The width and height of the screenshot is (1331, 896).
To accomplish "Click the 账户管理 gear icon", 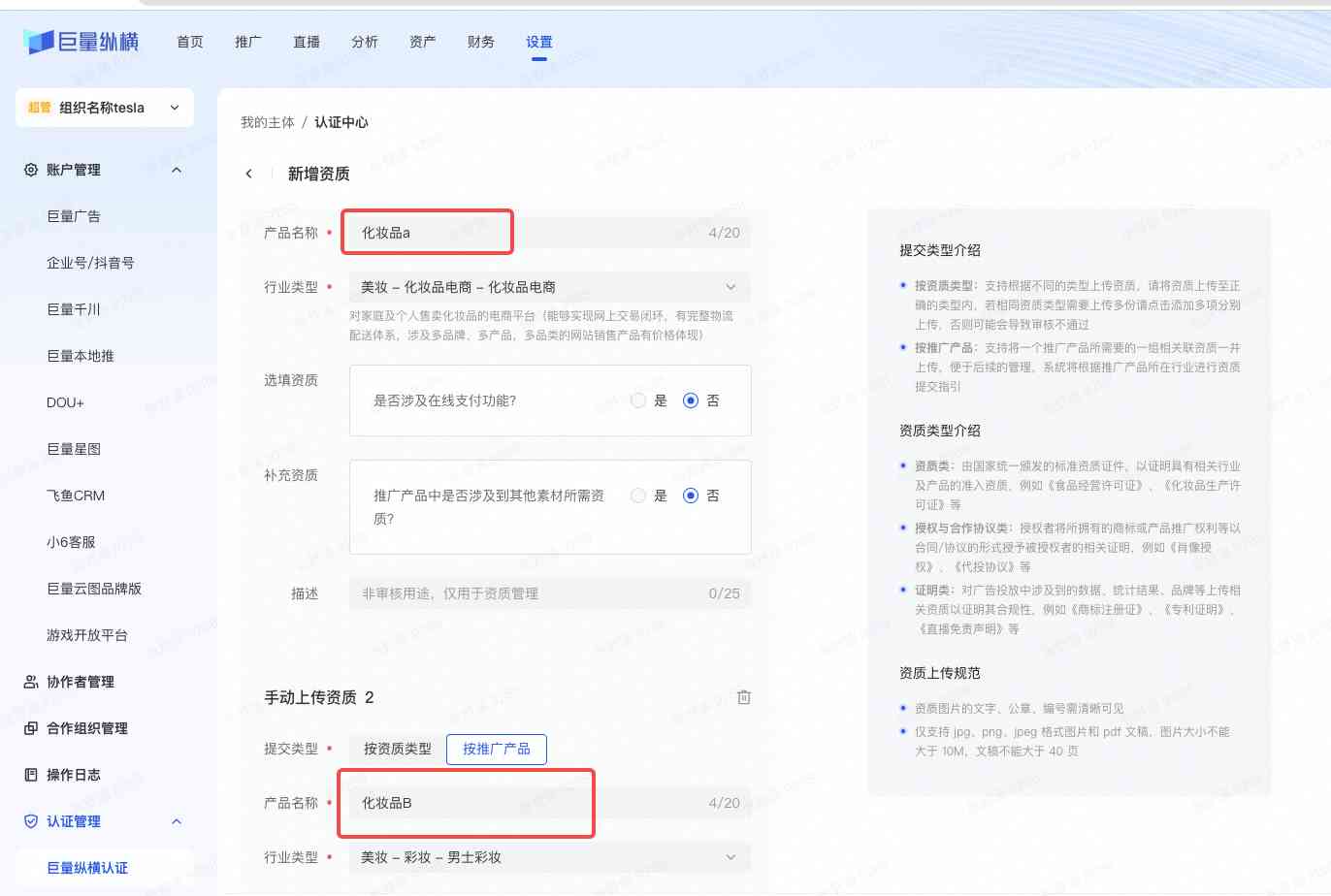I will coord(31,170).
